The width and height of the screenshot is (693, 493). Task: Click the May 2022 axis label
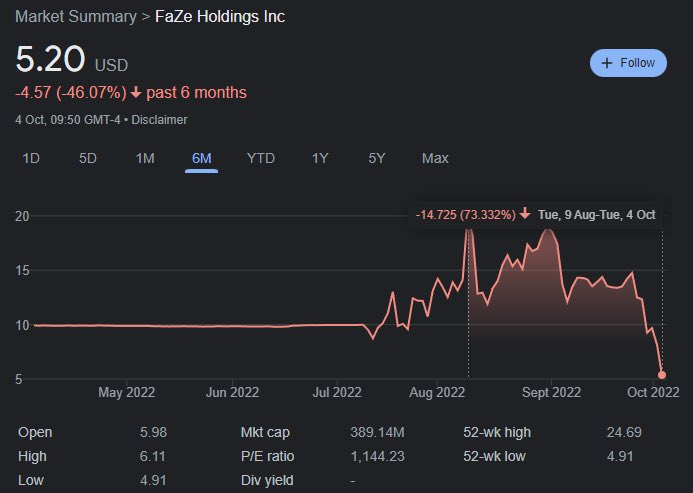(x=126, y=392)
